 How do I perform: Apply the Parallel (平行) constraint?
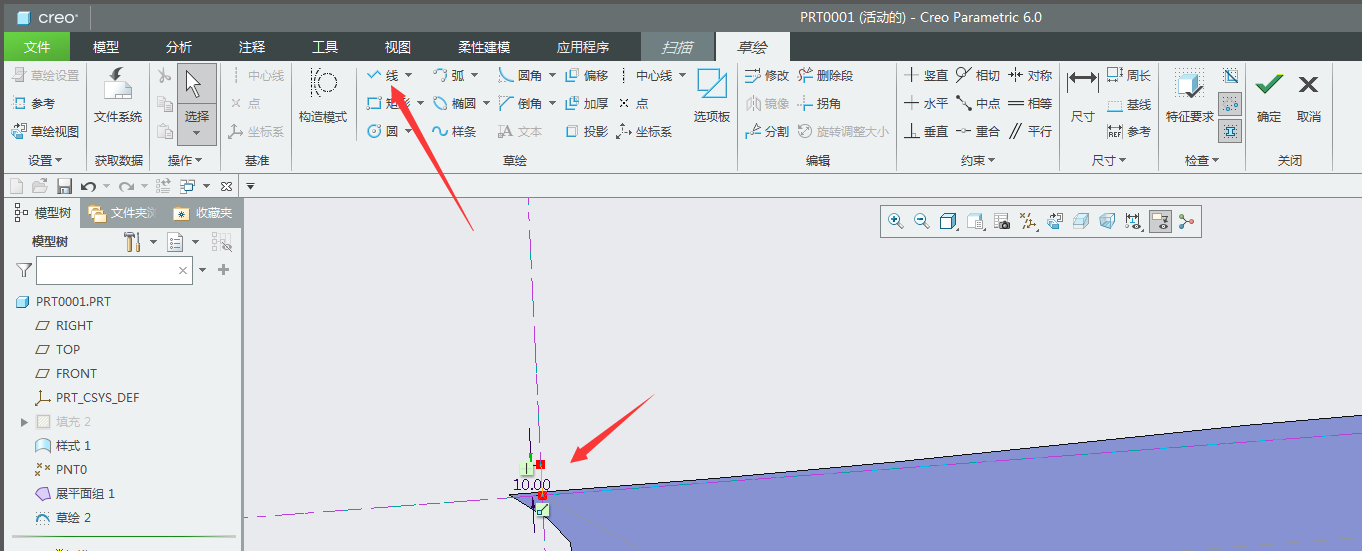(1030, 131)
